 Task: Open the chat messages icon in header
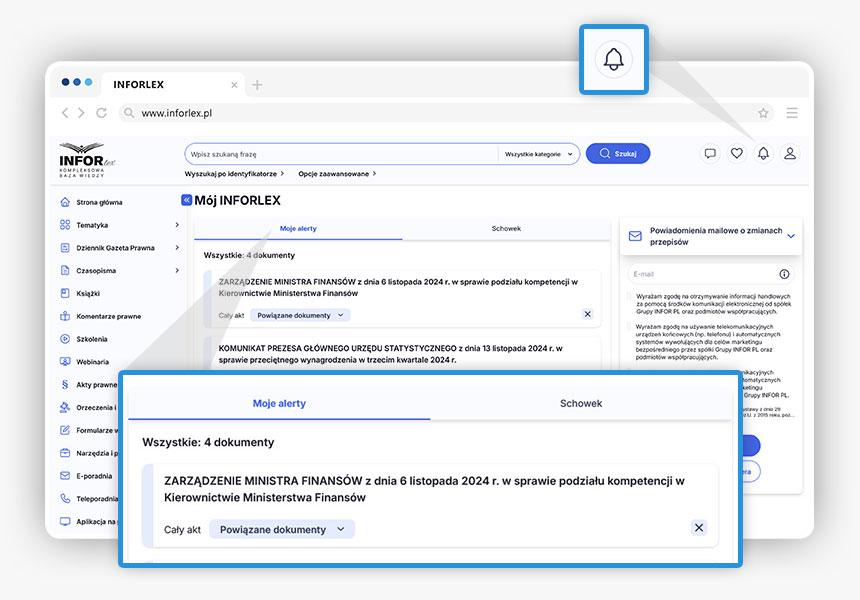tap(710, 153)
